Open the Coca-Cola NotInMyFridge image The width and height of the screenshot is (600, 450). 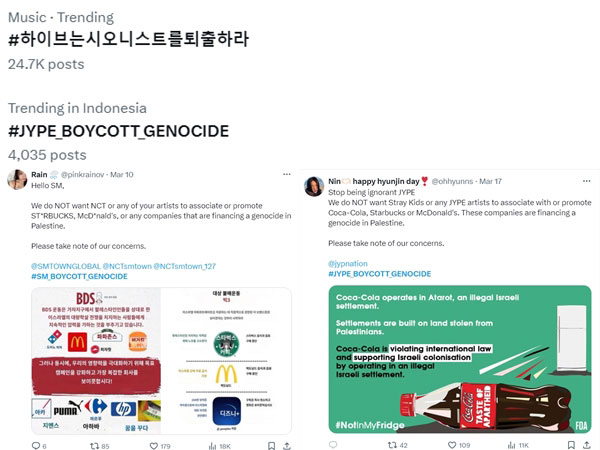pos(460,359)
